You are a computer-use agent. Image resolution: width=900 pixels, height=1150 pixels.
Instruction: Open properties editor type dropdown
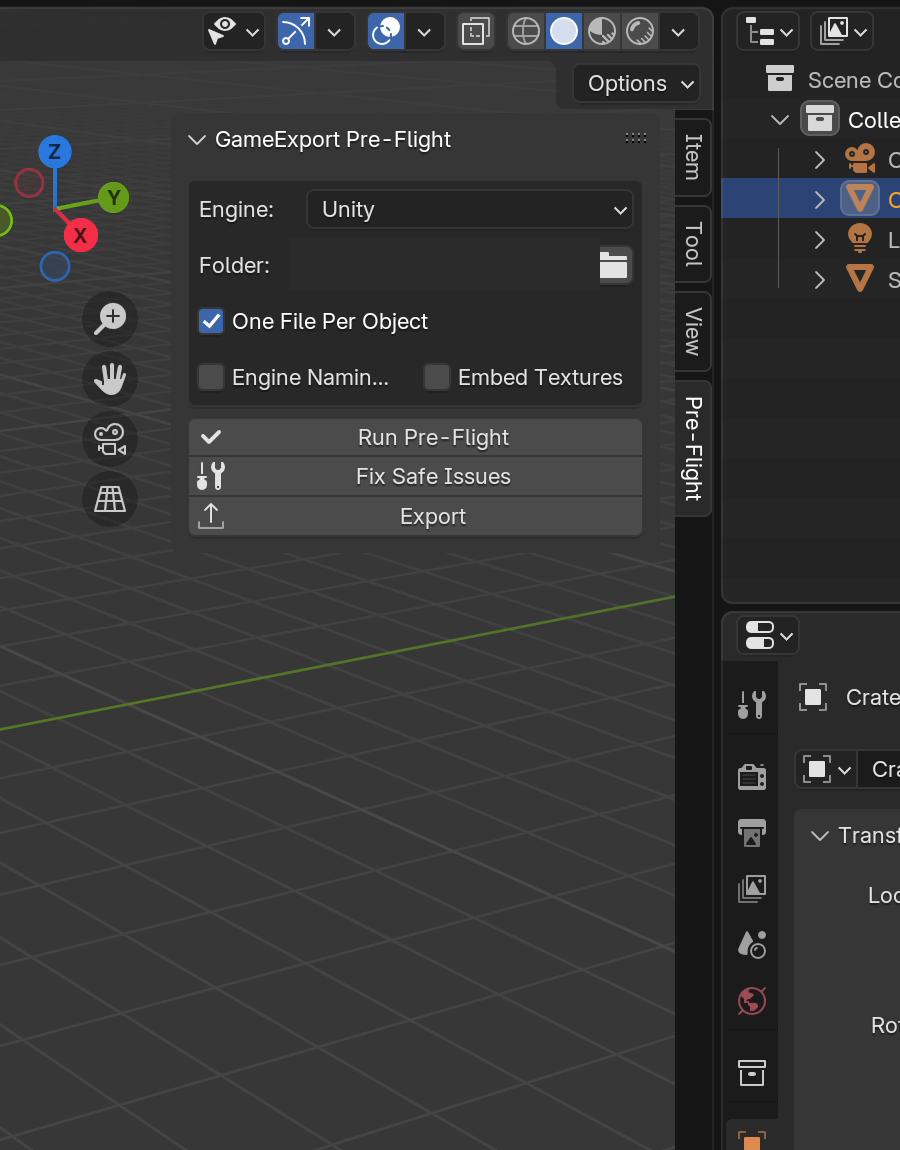pos(768,635)
